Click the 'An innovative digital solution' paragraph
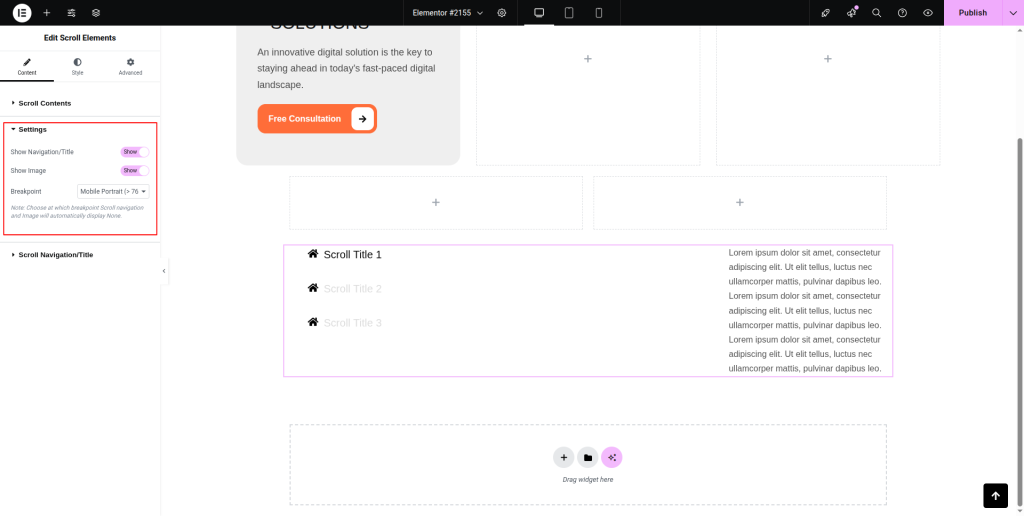Screen dimensions: 1024x516 (x=346, y=68)
